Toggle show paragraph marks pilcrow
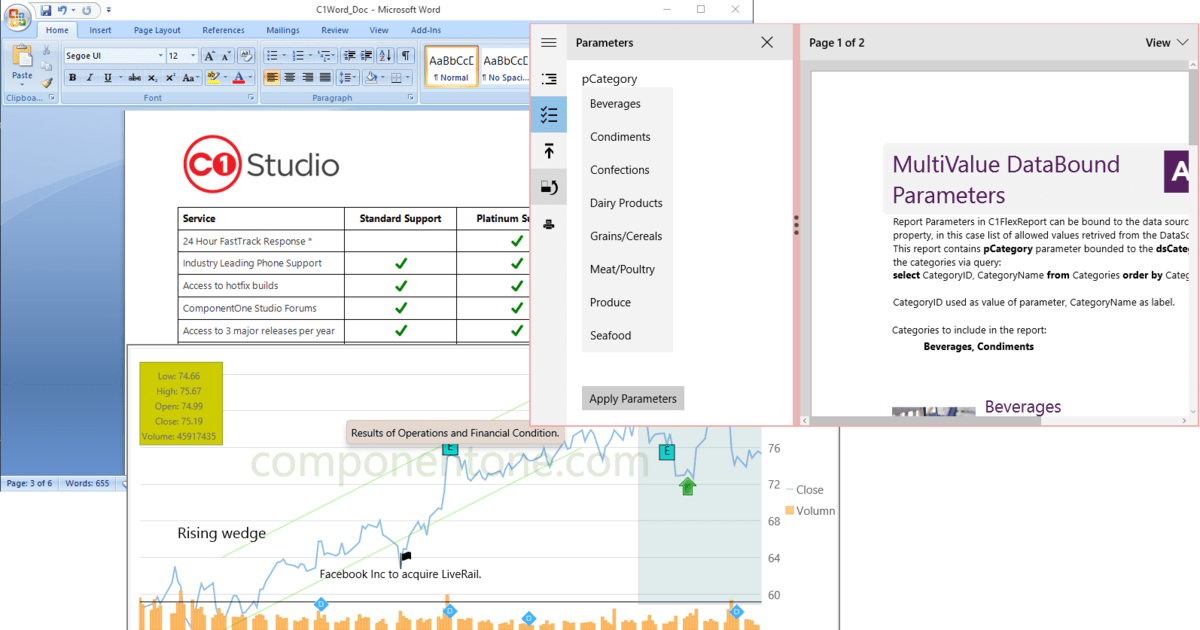This screenshot has height=630, width=1200. (x=406, y=56)
